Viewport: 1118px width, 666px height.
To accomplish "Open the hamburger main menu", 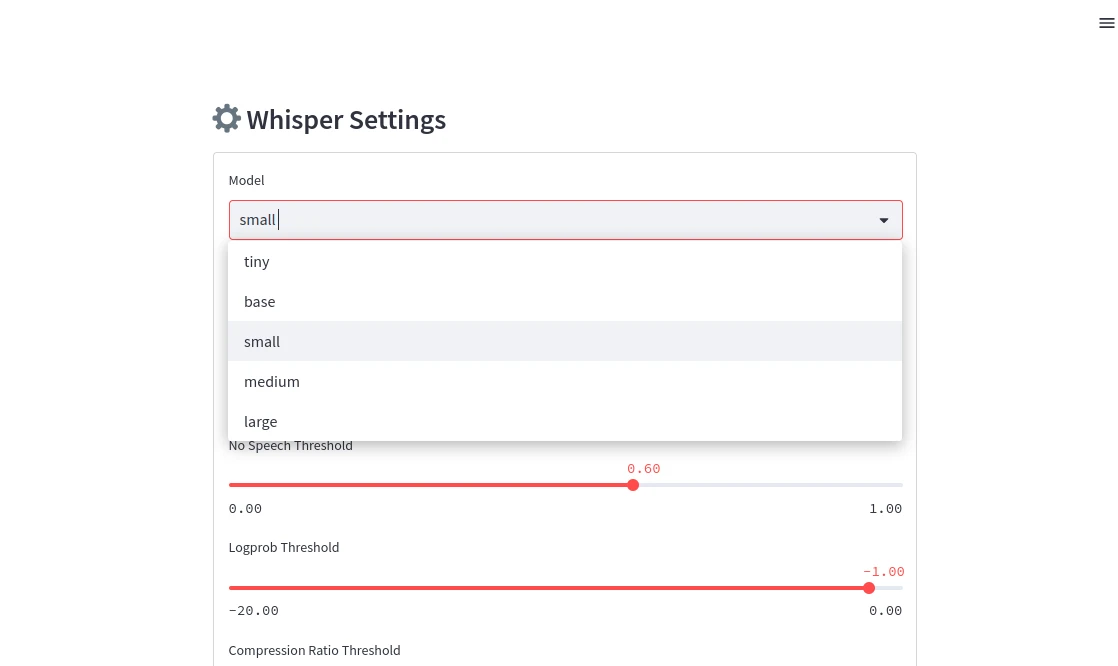I will point(1106,23).
